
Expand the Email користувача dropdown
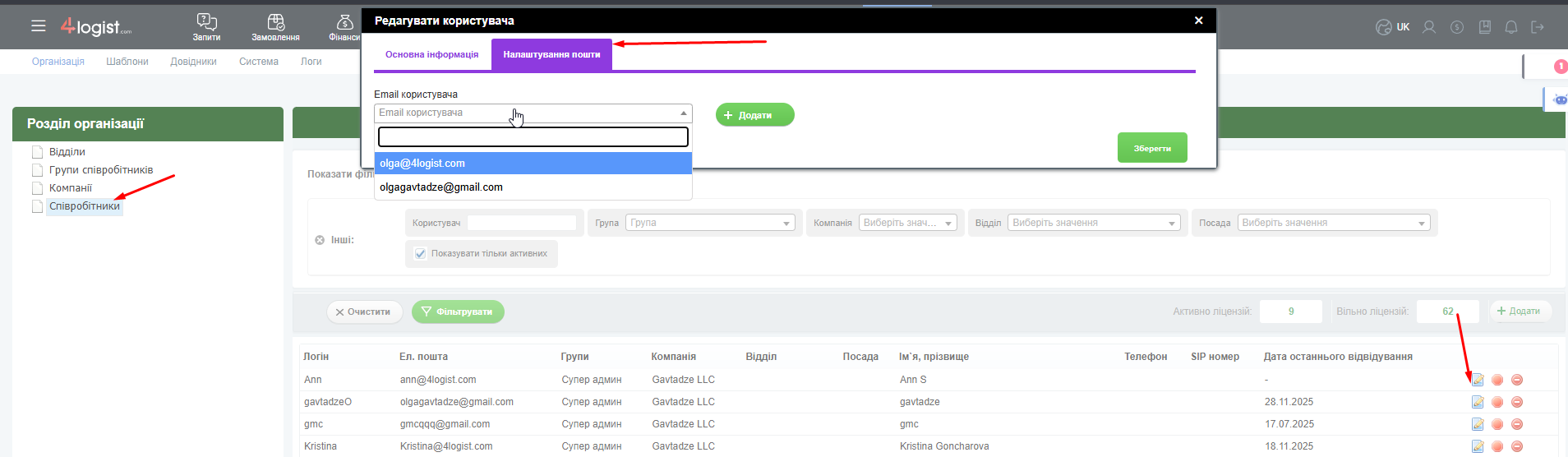click(x=533, y=113)
